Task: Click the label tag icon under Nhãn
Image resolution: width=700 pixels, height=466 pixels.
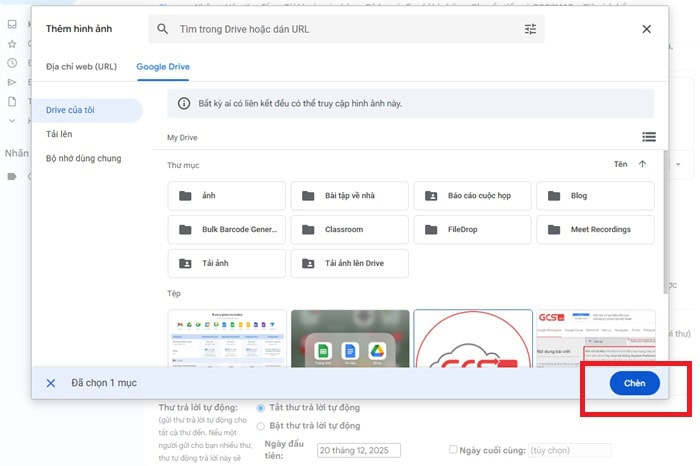Action: coord(12,176)
